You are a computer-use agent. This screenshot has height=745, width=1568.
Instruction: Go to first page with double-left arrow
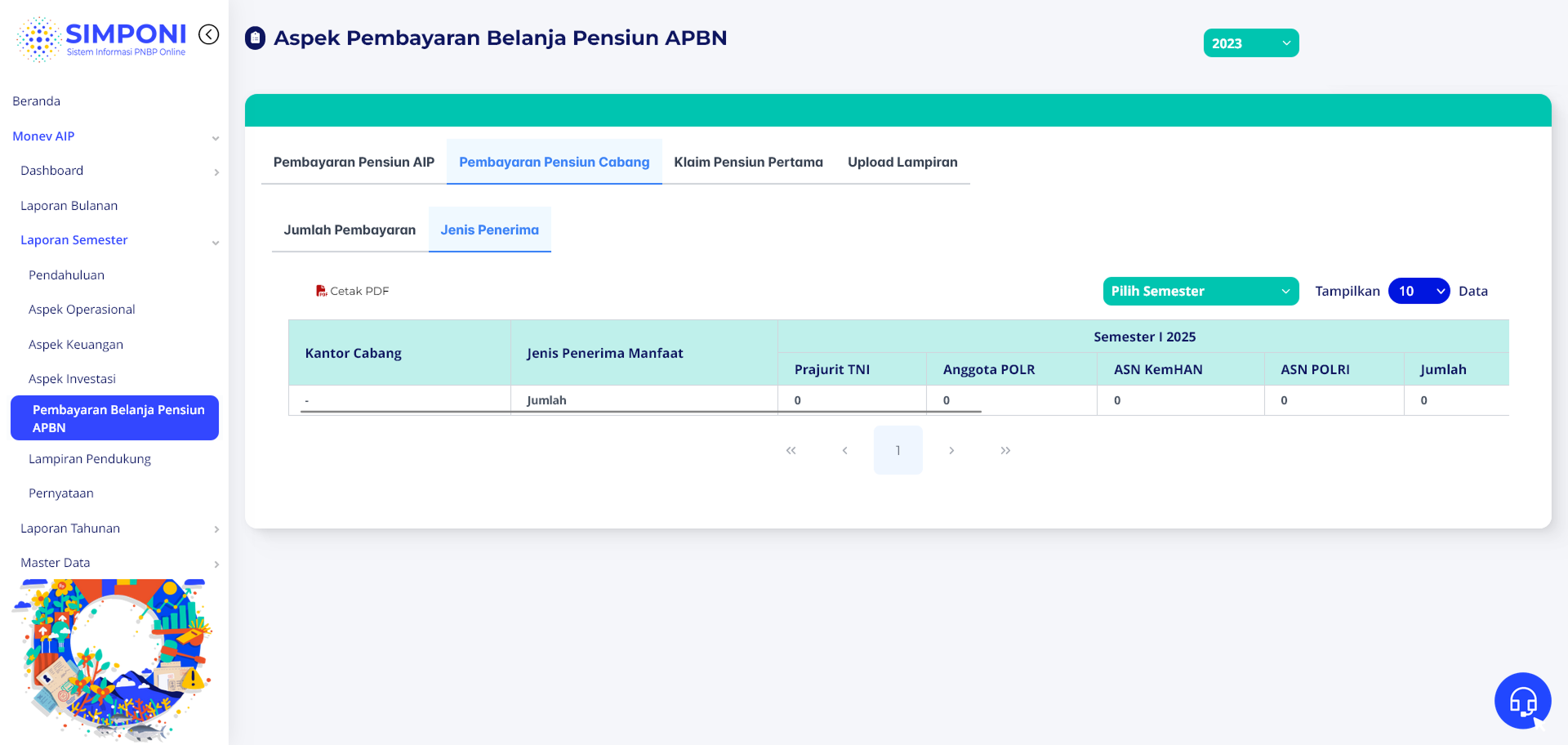(x=791, y=450)
